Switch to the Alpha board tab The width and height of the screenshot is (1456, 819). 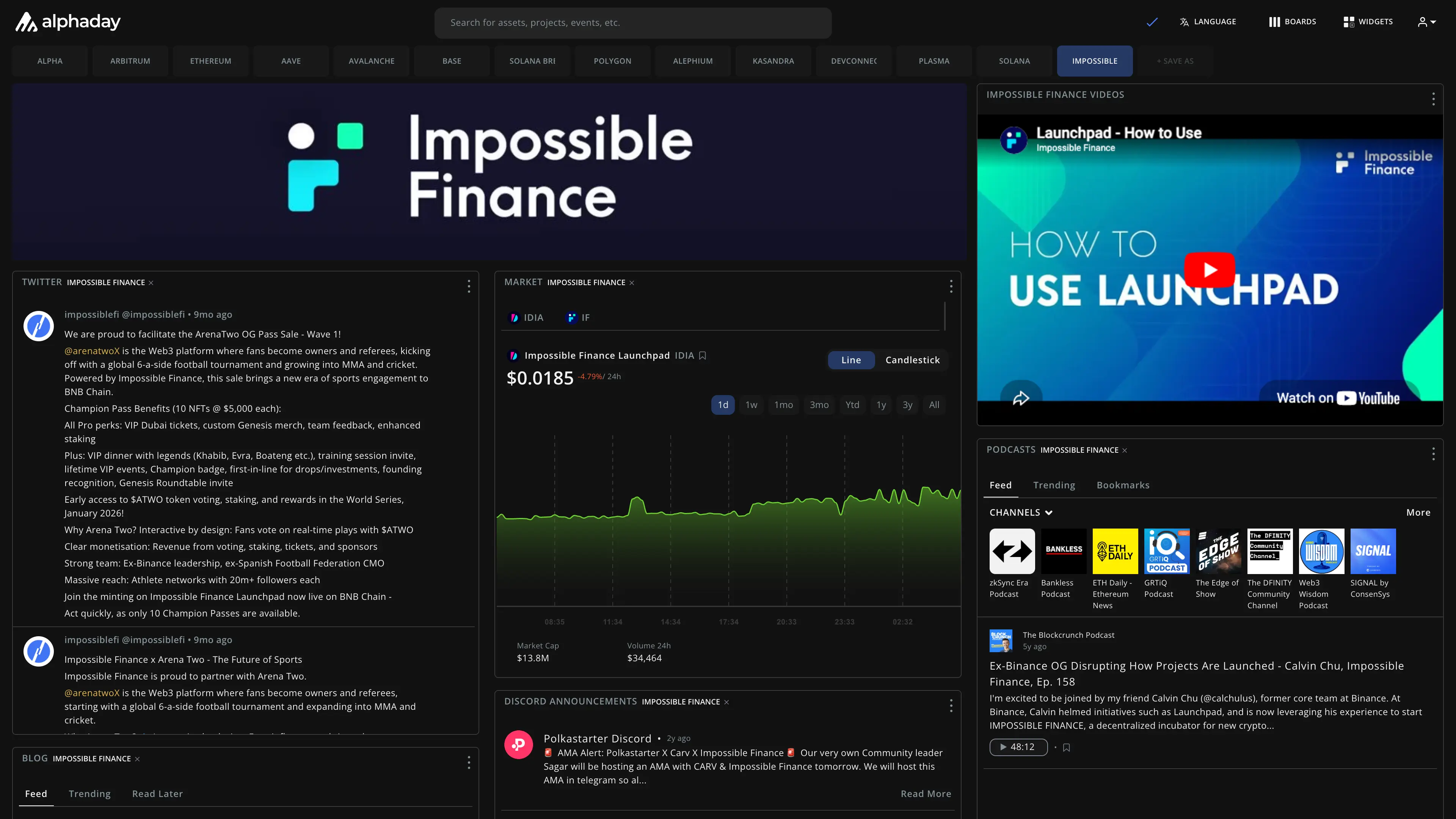click(50, 61)
